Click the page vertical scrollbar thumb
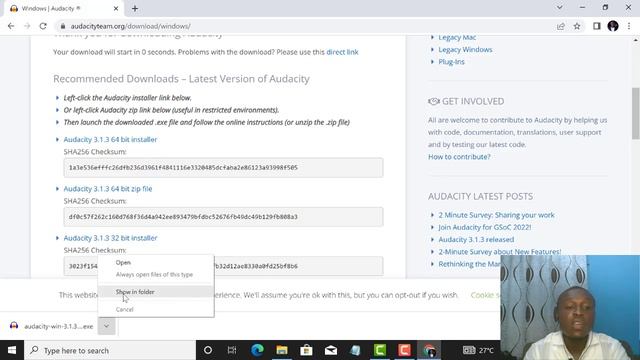640x360 pixels. click(x=636, y=113)
